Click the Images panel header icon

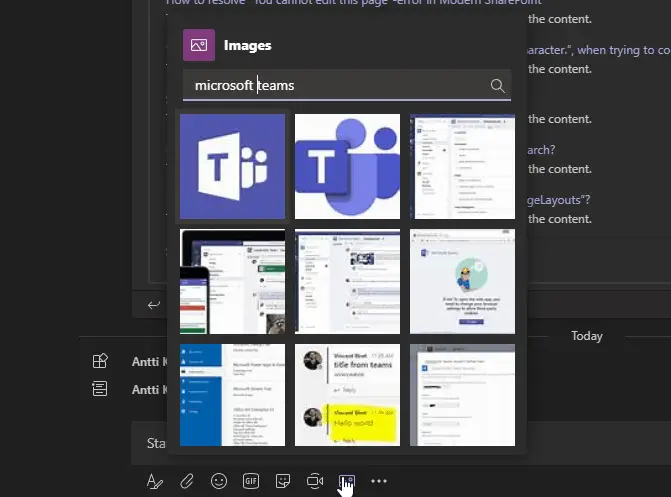(x=199, y=45)
